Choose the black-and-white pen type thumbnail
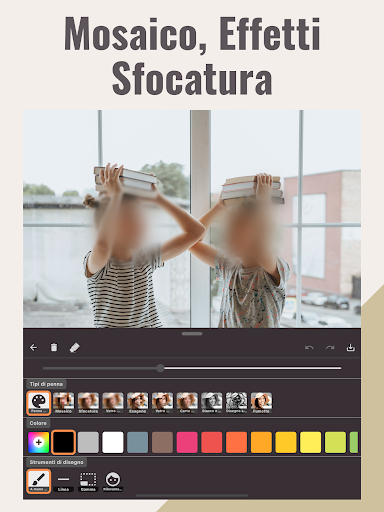This screenshot has width=384, height=512. click(x=212, y=403)
